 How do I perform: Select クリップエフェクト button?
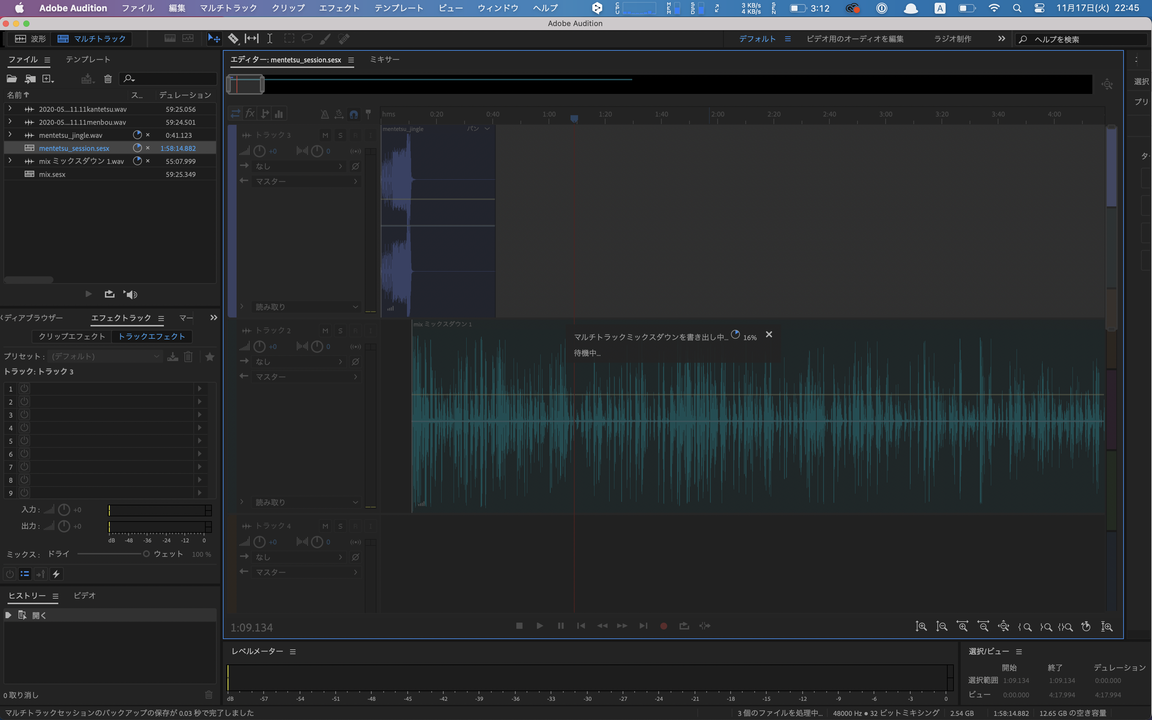tap(71, 336)
